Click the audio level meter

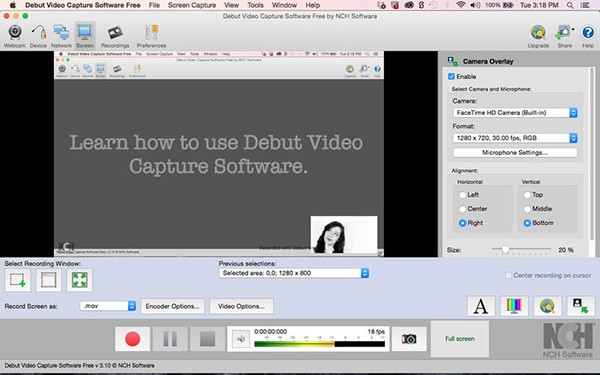pos(320,344)
